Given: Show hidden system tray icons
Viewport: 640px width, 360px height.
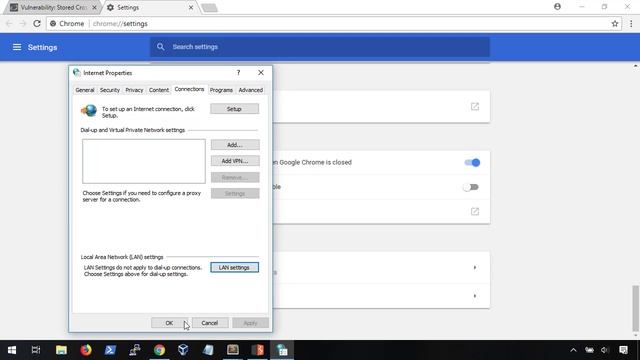Looking at the screenshot, I should pos(573,350).
